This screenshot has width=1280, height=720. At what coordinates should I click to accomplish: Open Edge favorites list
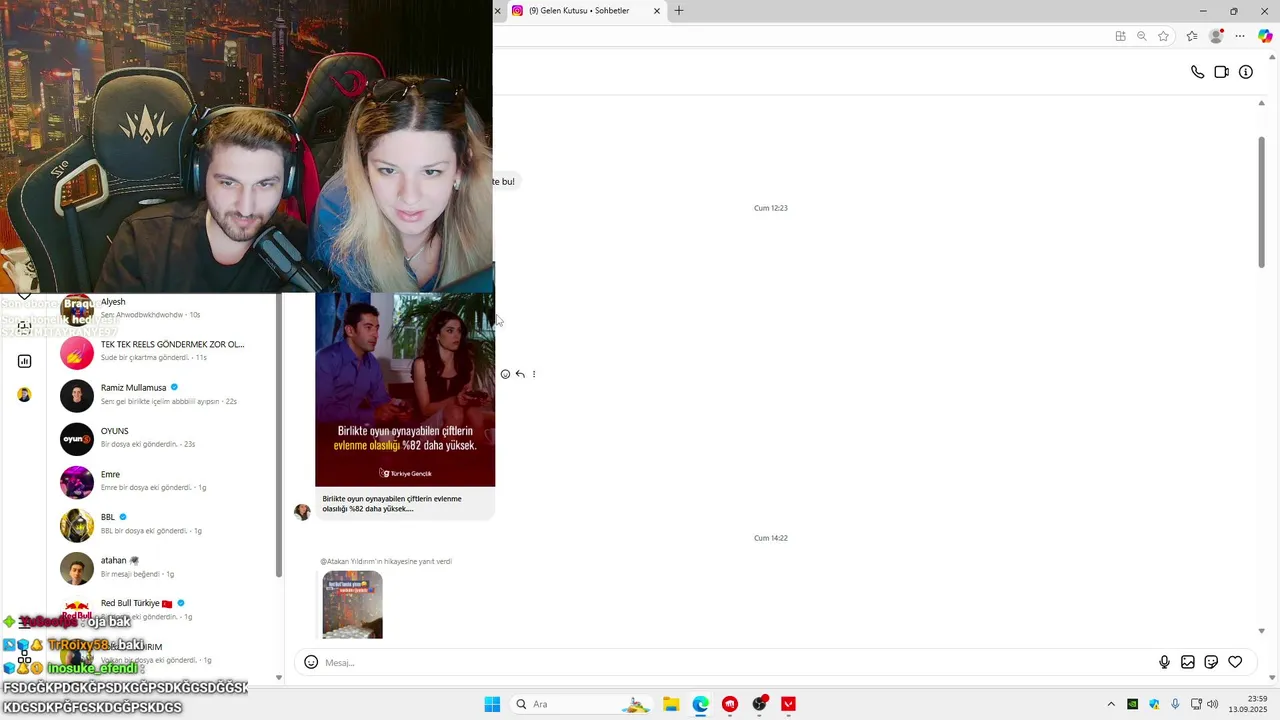[1192, 36]
